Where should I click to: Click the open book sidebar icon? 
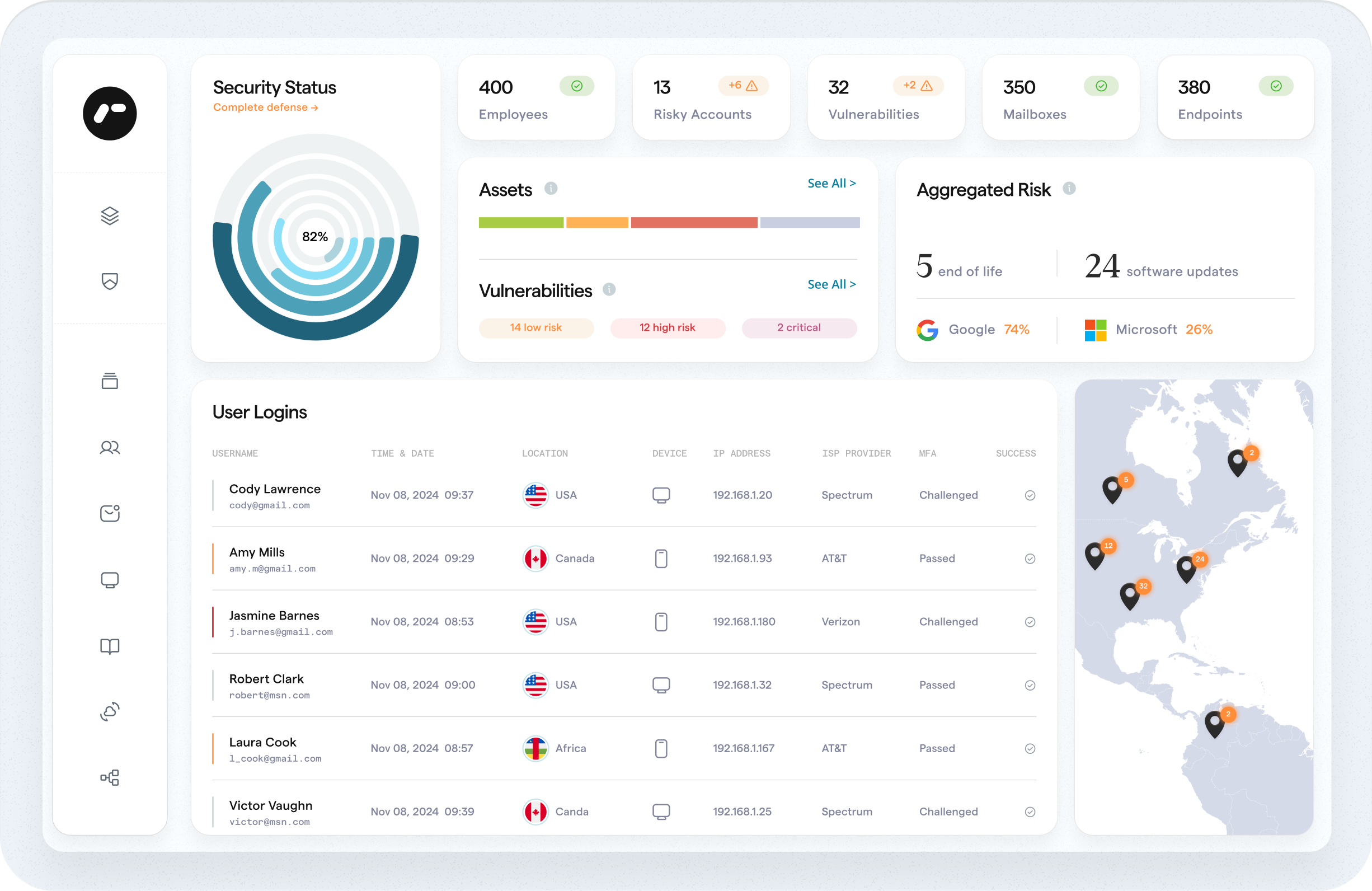point(110,646)
